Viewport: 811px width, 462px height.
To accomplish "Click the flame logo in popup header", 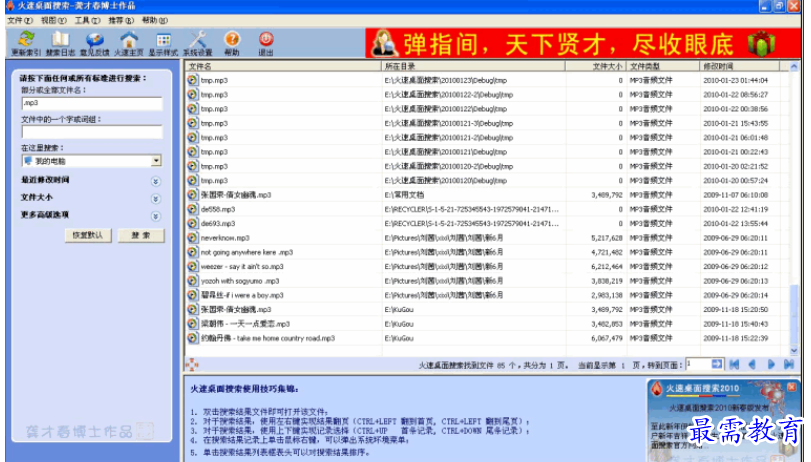I will pyautogui.click(x=656, y=389).
